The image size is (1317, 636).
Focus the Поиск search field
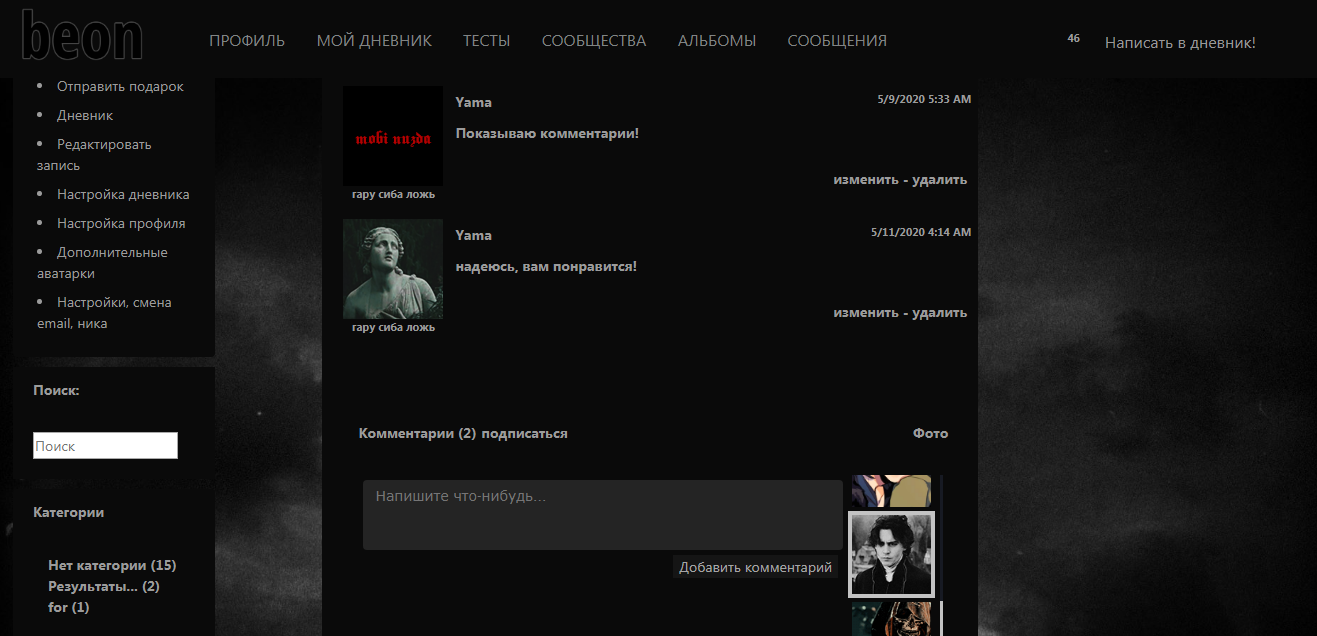(x=105, y=446)
